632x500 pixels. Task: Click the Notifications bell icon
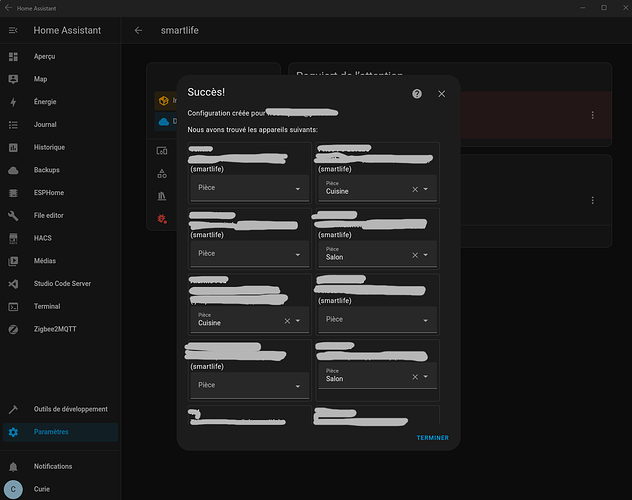pyautogui.click(x=13, y=467)
